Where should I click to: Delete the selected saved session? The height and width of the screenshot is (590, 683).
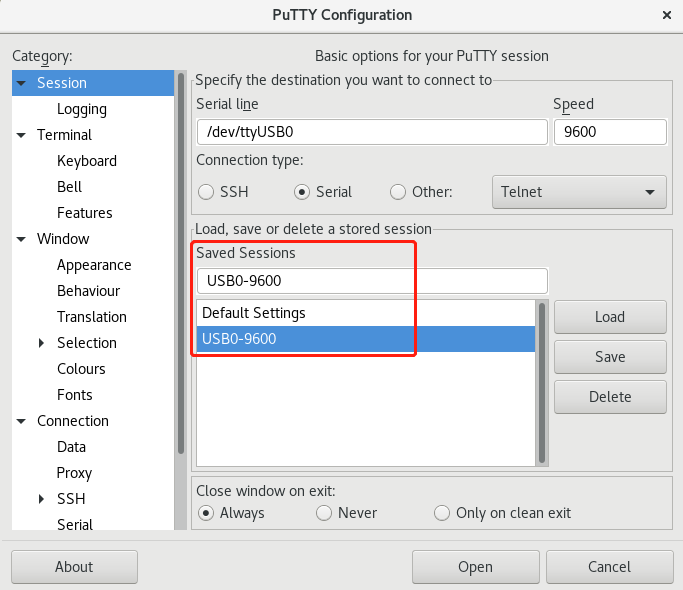(609, 397)
